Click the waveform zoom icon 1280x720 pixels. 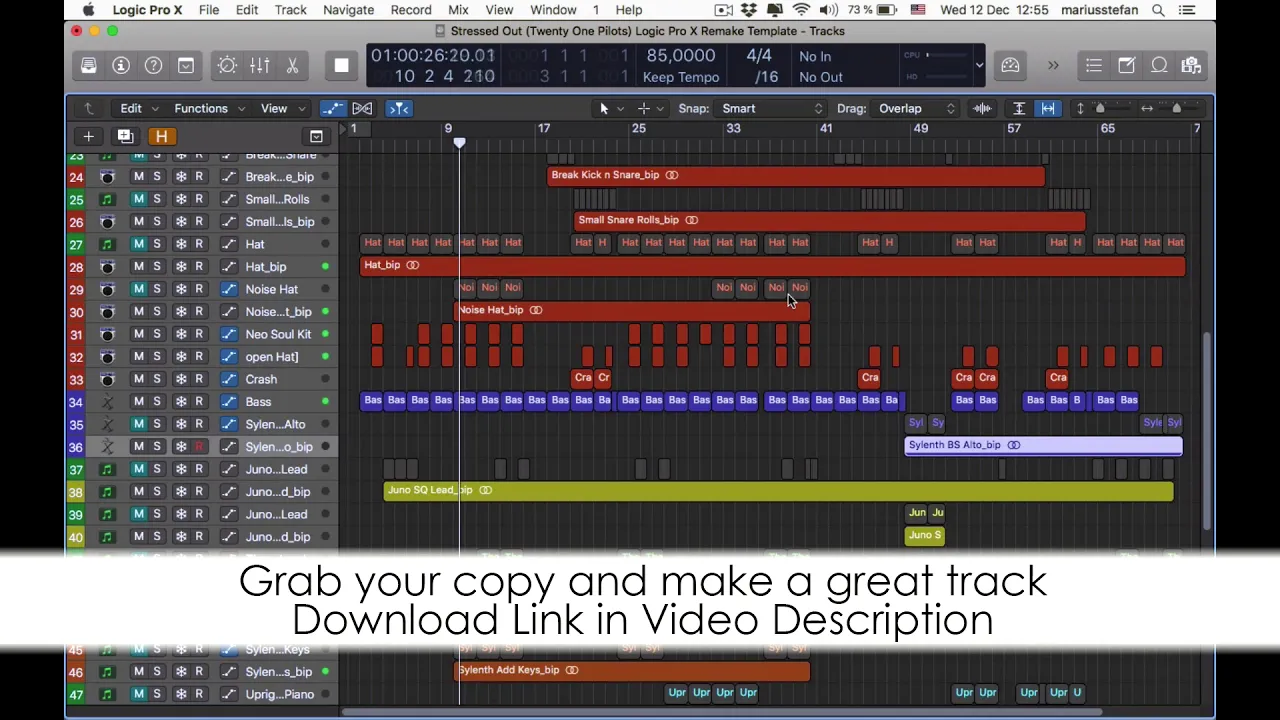[x=983, y=108]
